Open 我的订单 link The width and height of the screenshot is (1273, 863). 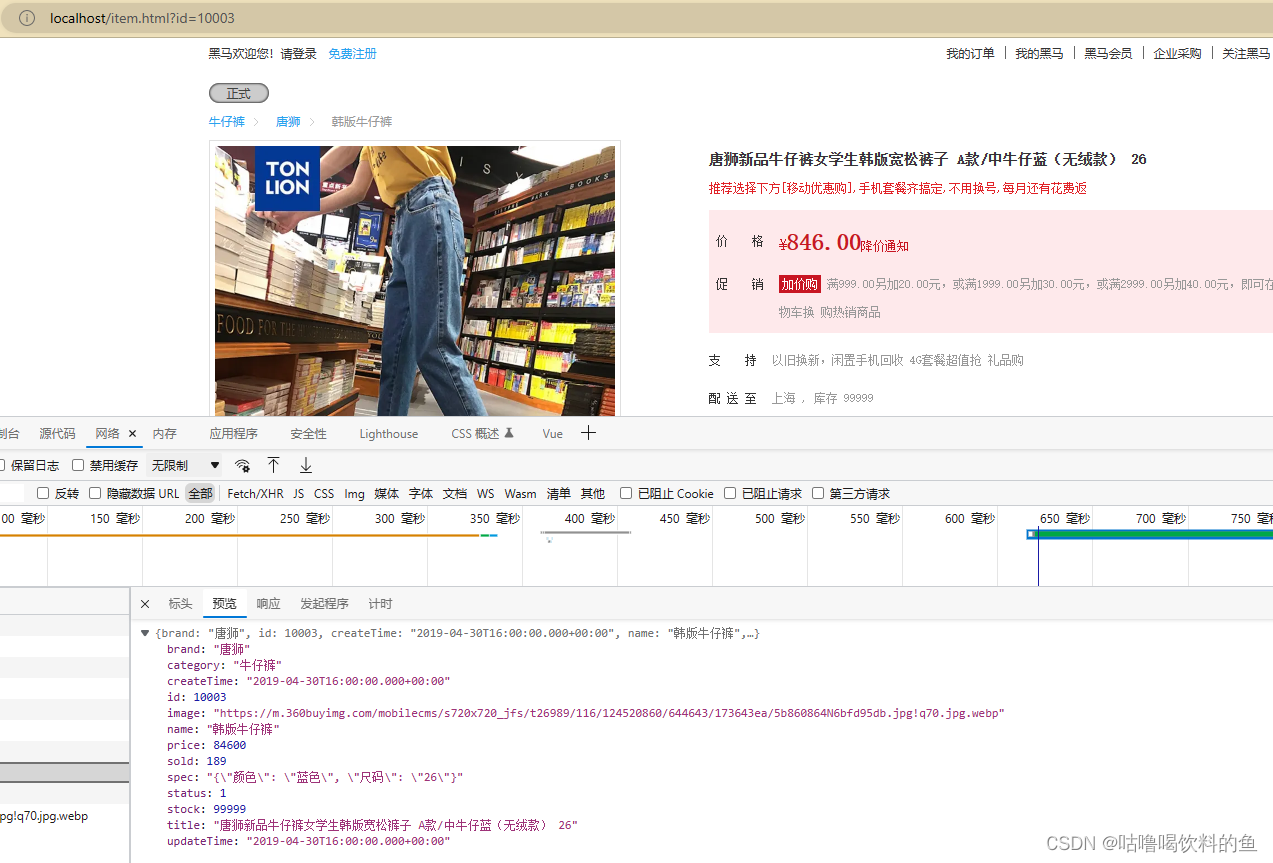pyautogui.click(x=970, y=54)
